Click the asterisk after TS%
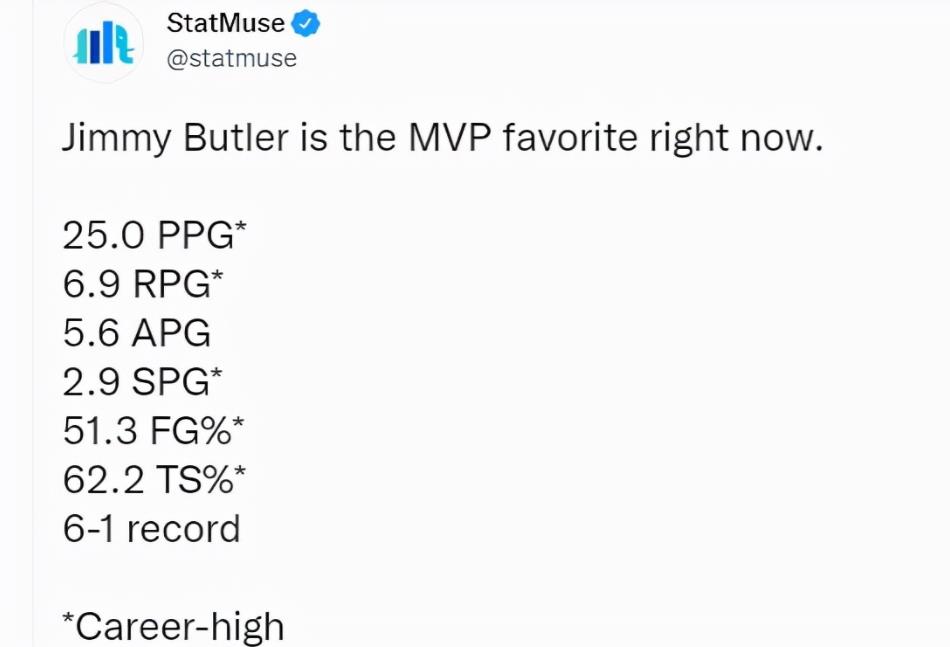The width and height of the screenshot is (950, 647). point(240,472)
